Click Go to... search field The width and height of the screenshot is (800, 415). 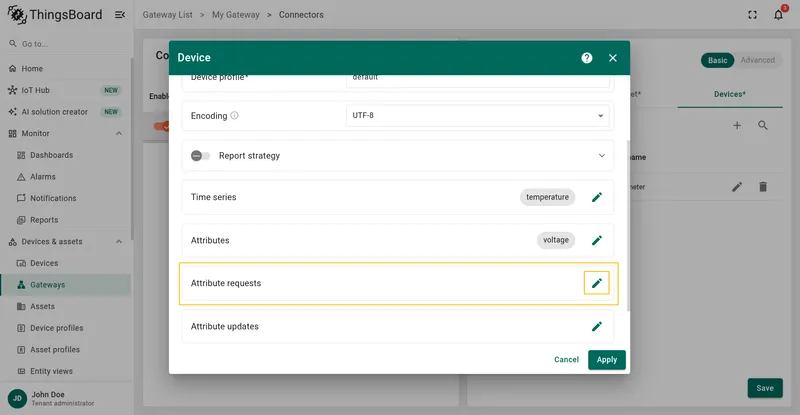coord(65,44)
